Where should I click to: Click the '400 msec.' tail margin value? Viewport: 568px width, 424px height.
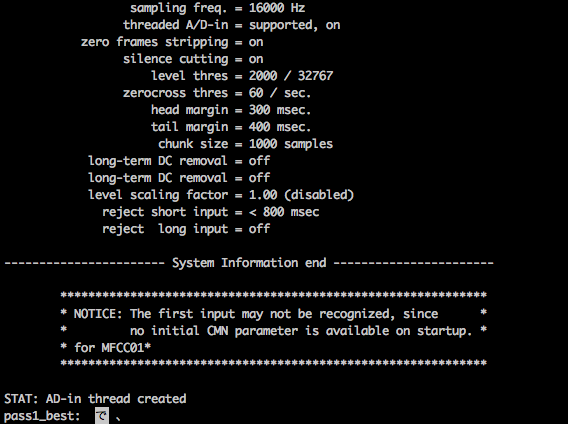tap(280, 127)
